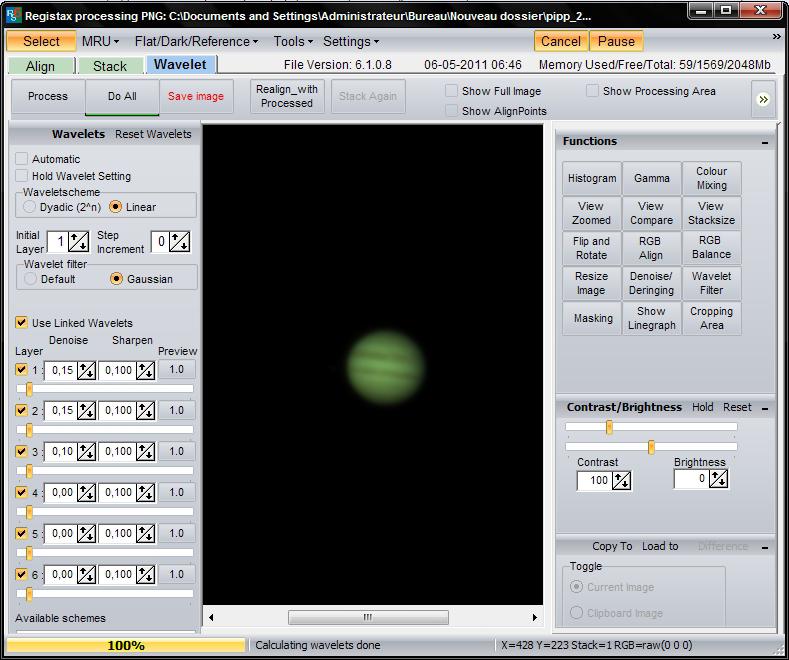Click layer 2 denoise stepper arrows
This screenshot has width=789, height=660.
point(87,411)
